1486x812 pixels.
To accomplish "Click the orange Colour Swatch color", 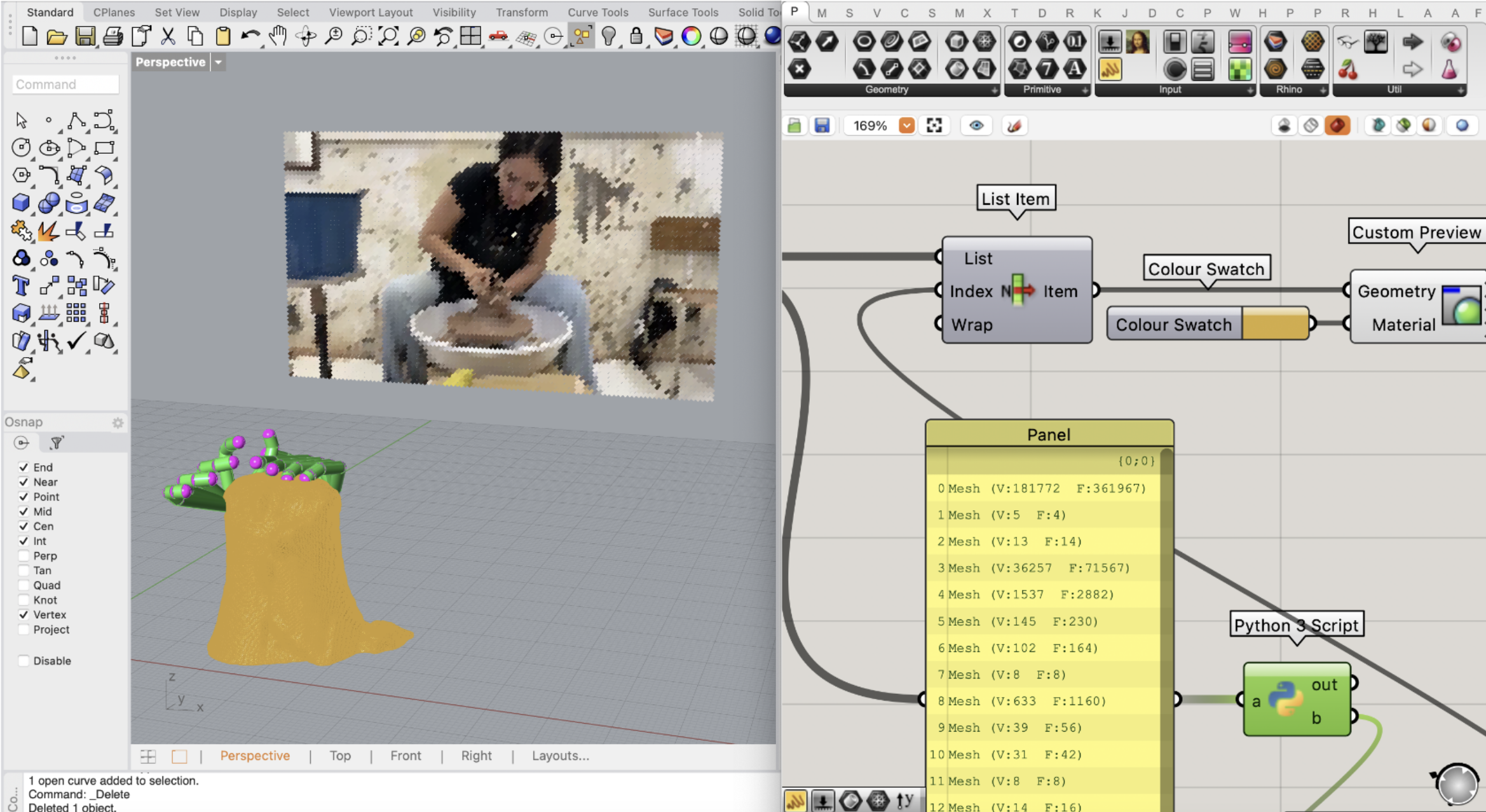I will pyautogui.click(x=1274, y=324).
